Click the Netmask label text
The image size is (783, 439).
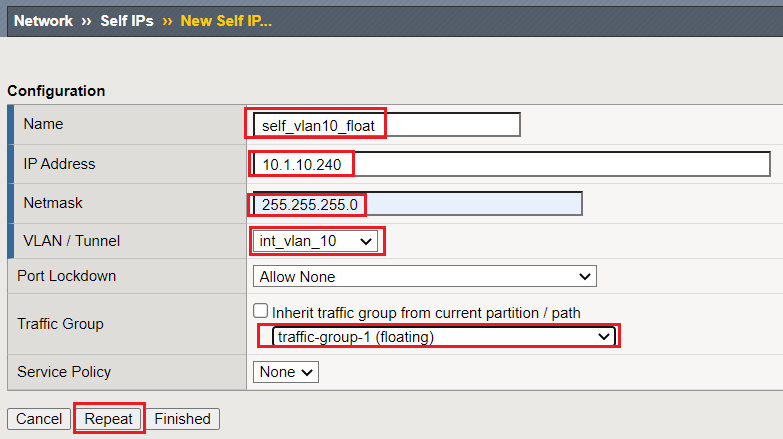coord(53,203)
